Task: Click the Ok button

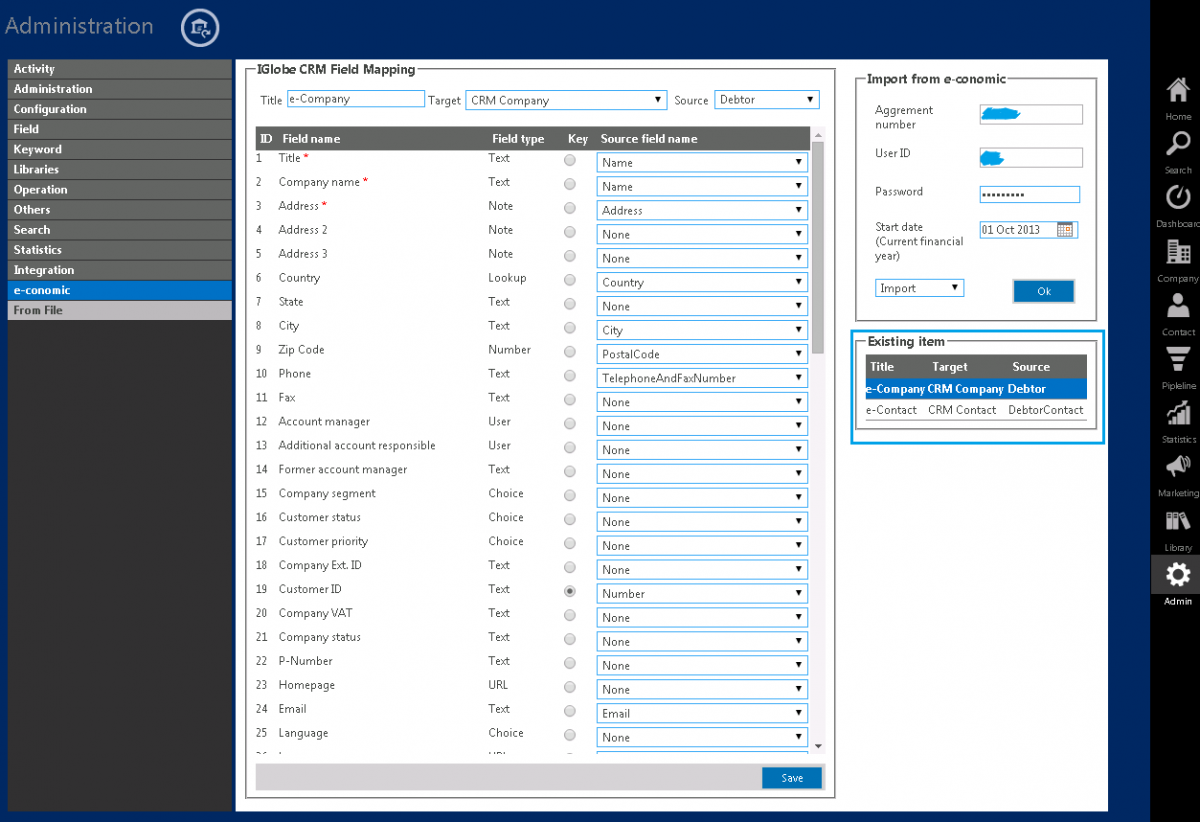Action: click(1044, 291)
